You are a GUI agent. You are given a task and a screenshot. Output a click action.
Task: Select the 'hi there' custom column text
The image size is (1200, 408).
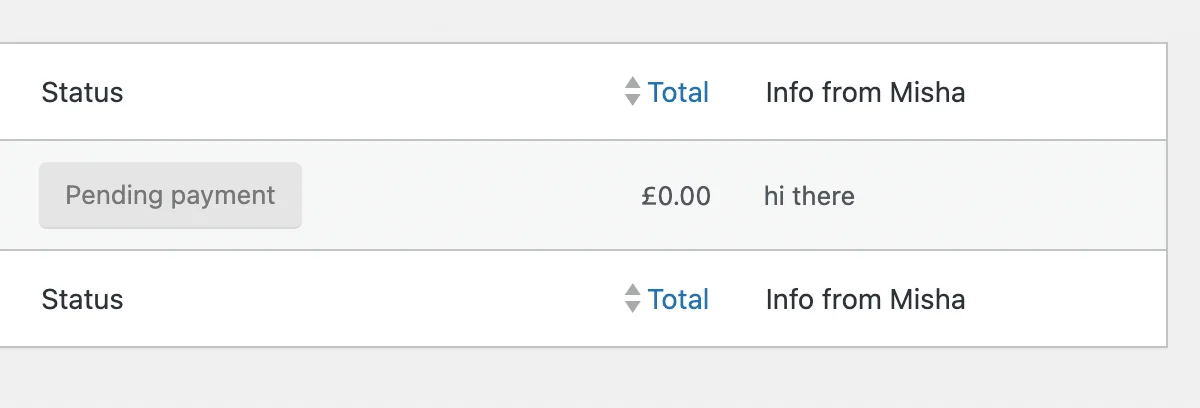pyautogui.click(x=809, y=196)
